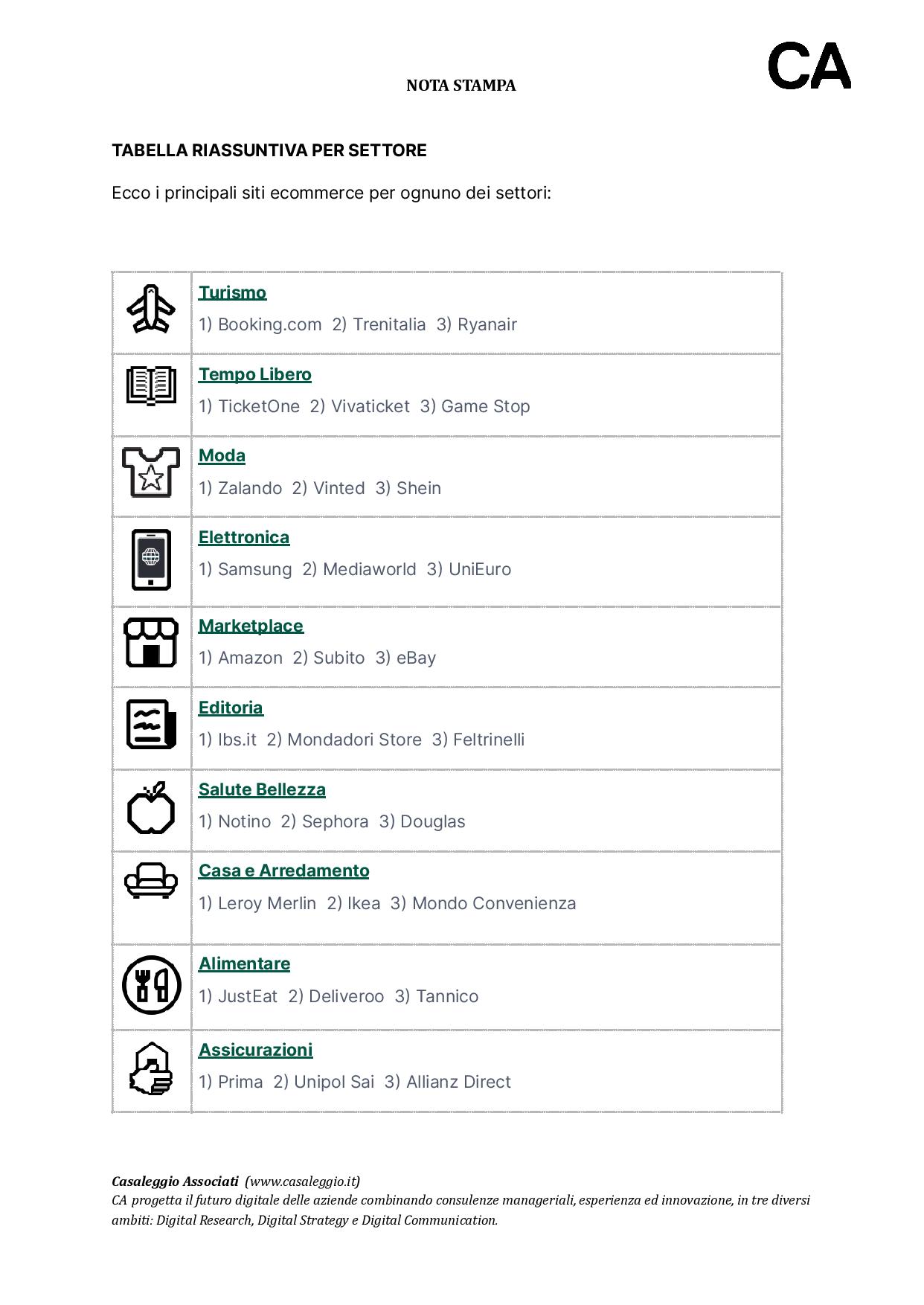Open the Tempo Libero link
Screen dimensions: 924x1305
click(255, 374)
